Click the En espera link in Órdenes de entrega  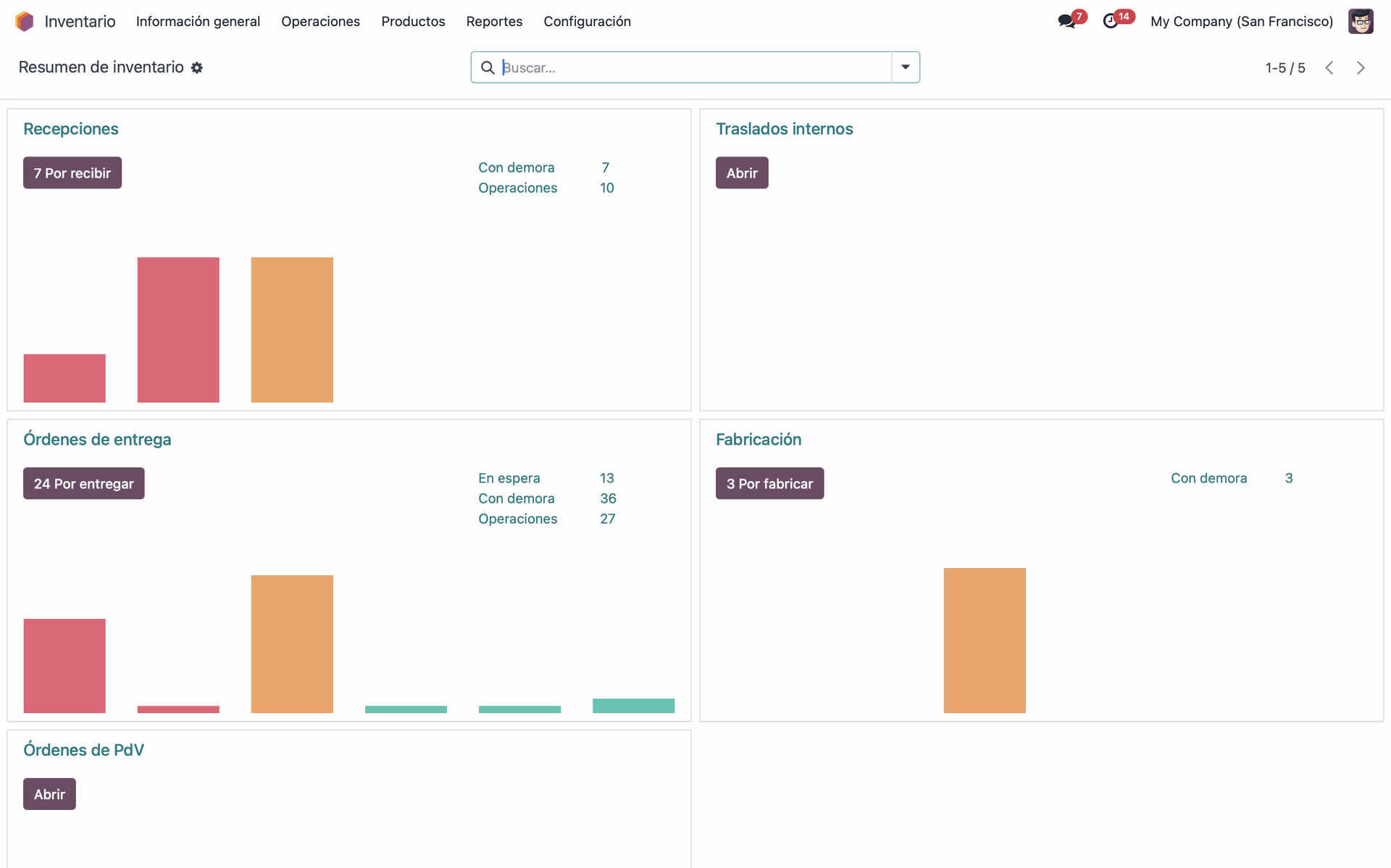coord(509,478)
